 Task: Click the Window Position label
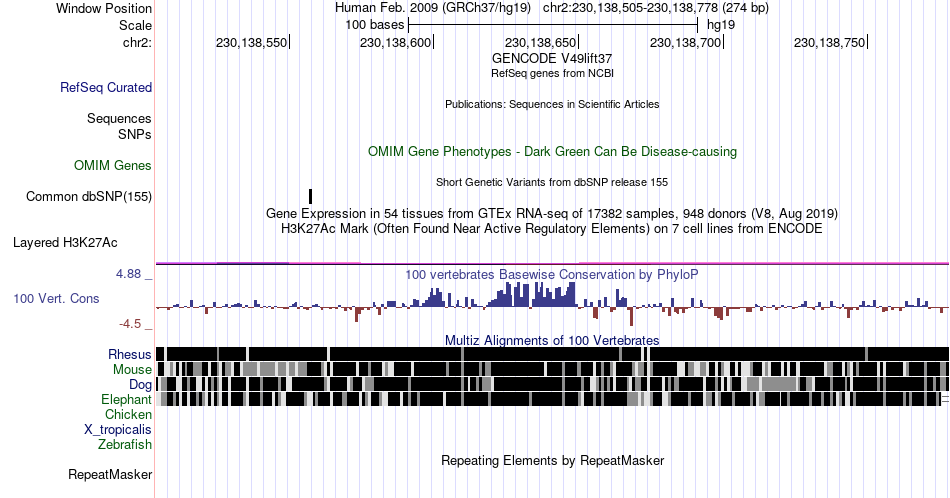(104, 8)
